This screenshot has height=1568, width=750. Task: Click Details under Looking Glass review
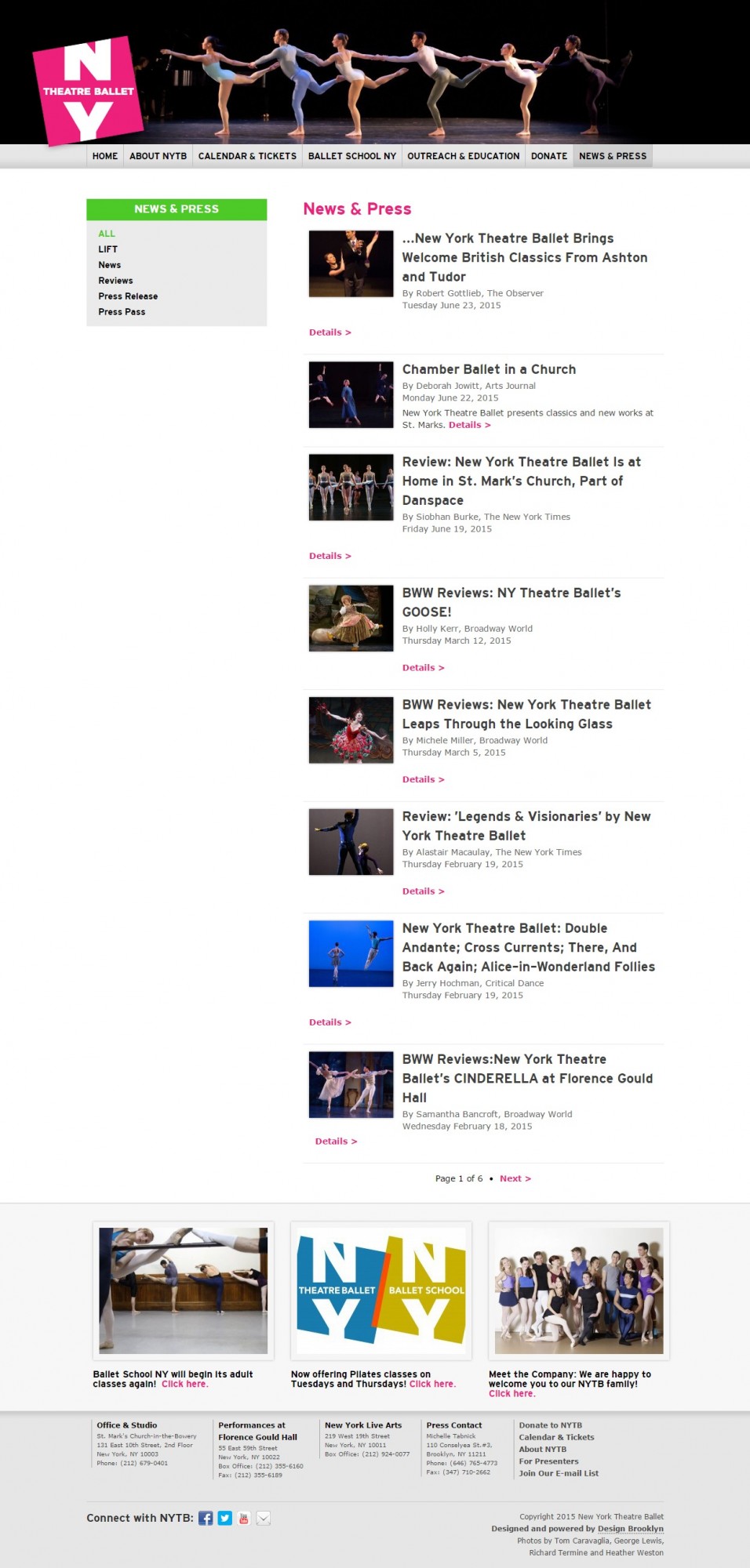pos(424,779)
